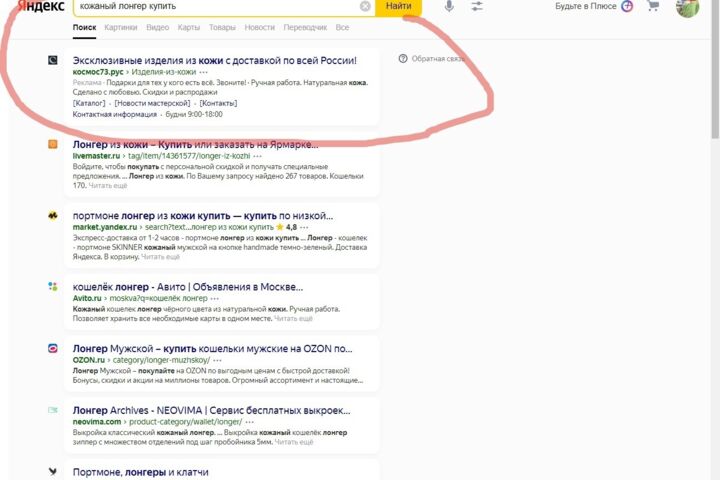Open the Переводчик tab
Viewport: 720px width, 480px height.
tap(305, 28)
